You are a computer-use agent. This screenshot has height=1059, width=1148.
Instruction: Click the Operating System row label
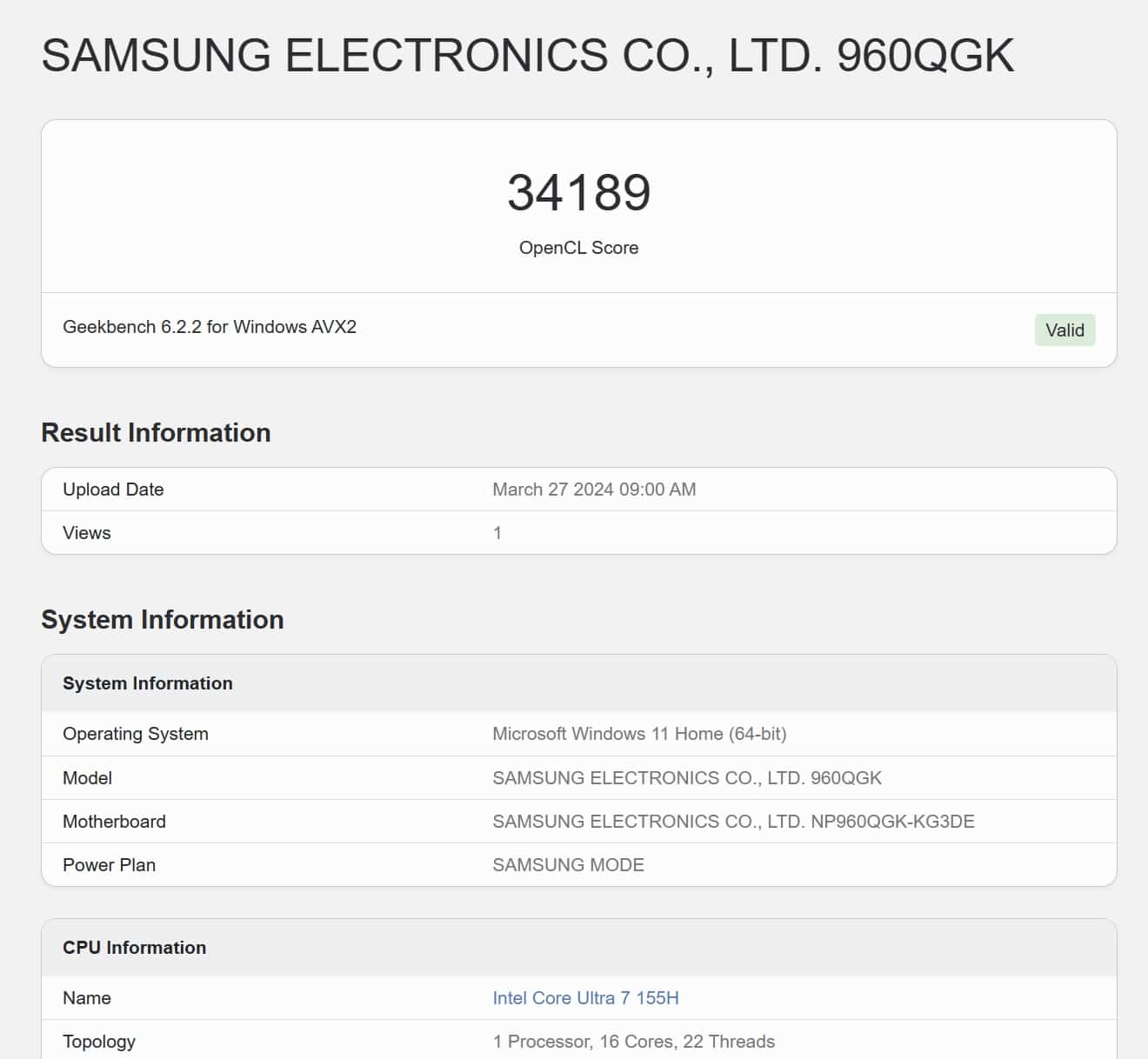tap(136, 734)
